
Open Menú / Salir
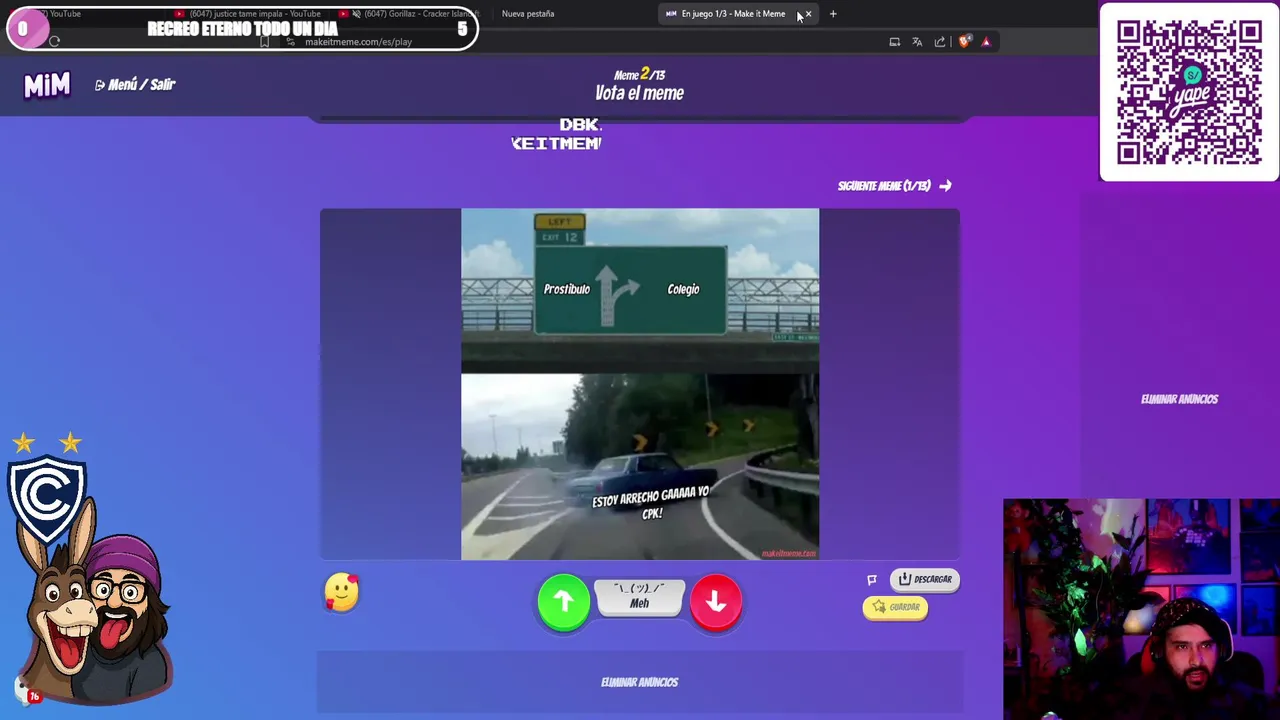click(135, 85)
